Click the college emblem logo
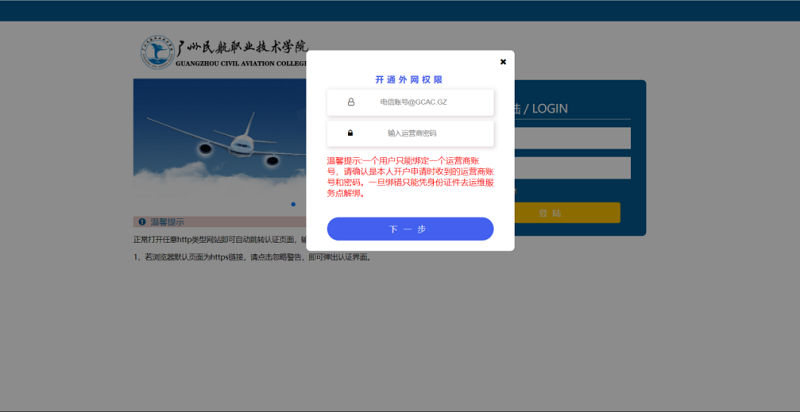 click(156, 54)
